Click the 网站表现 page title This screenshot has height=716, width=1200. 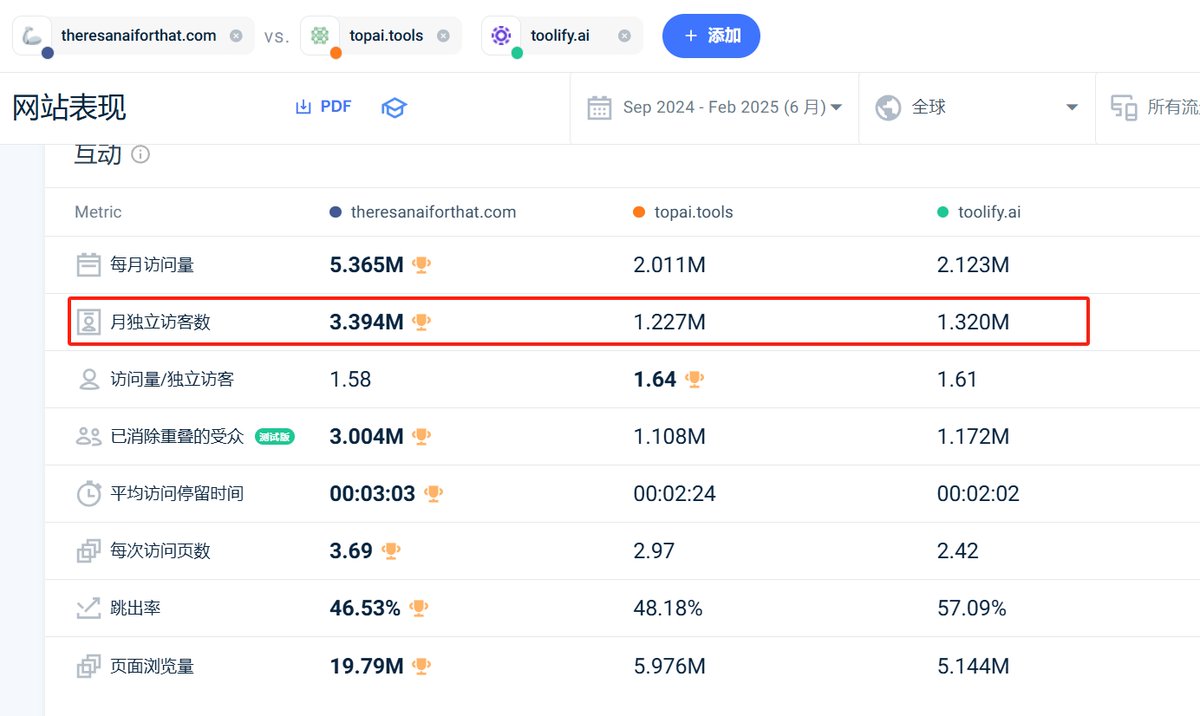click(x=69, y=108)
